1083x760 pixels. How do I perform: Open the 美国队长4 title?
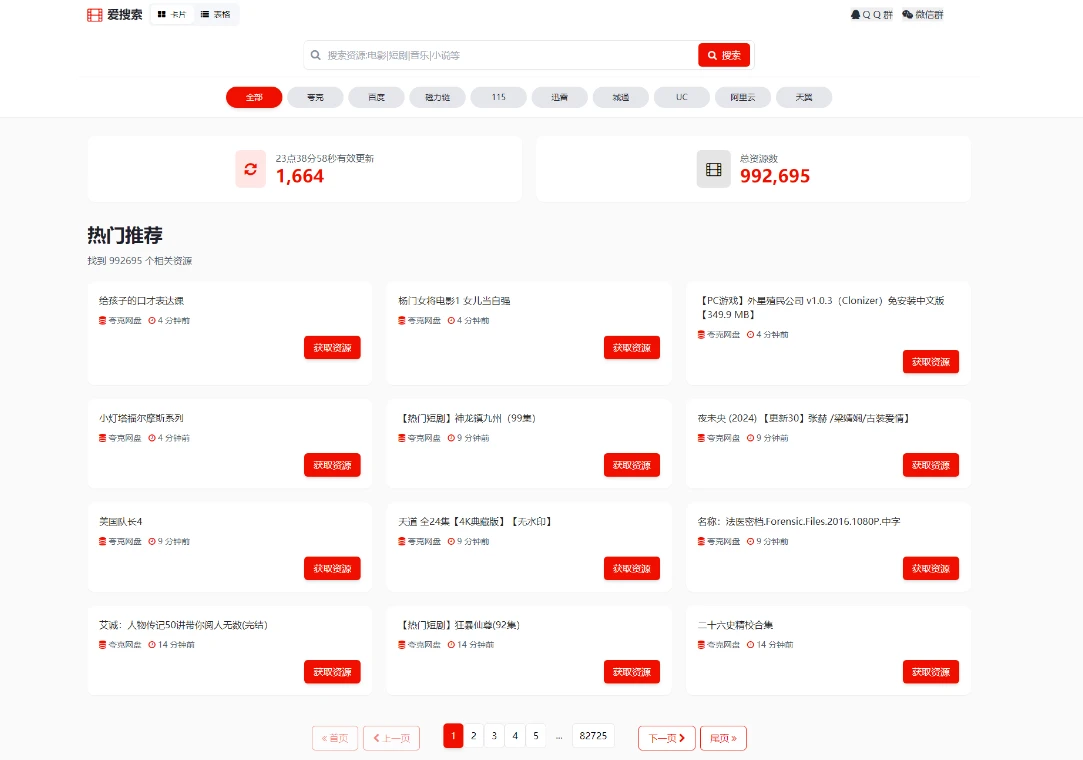120,522
